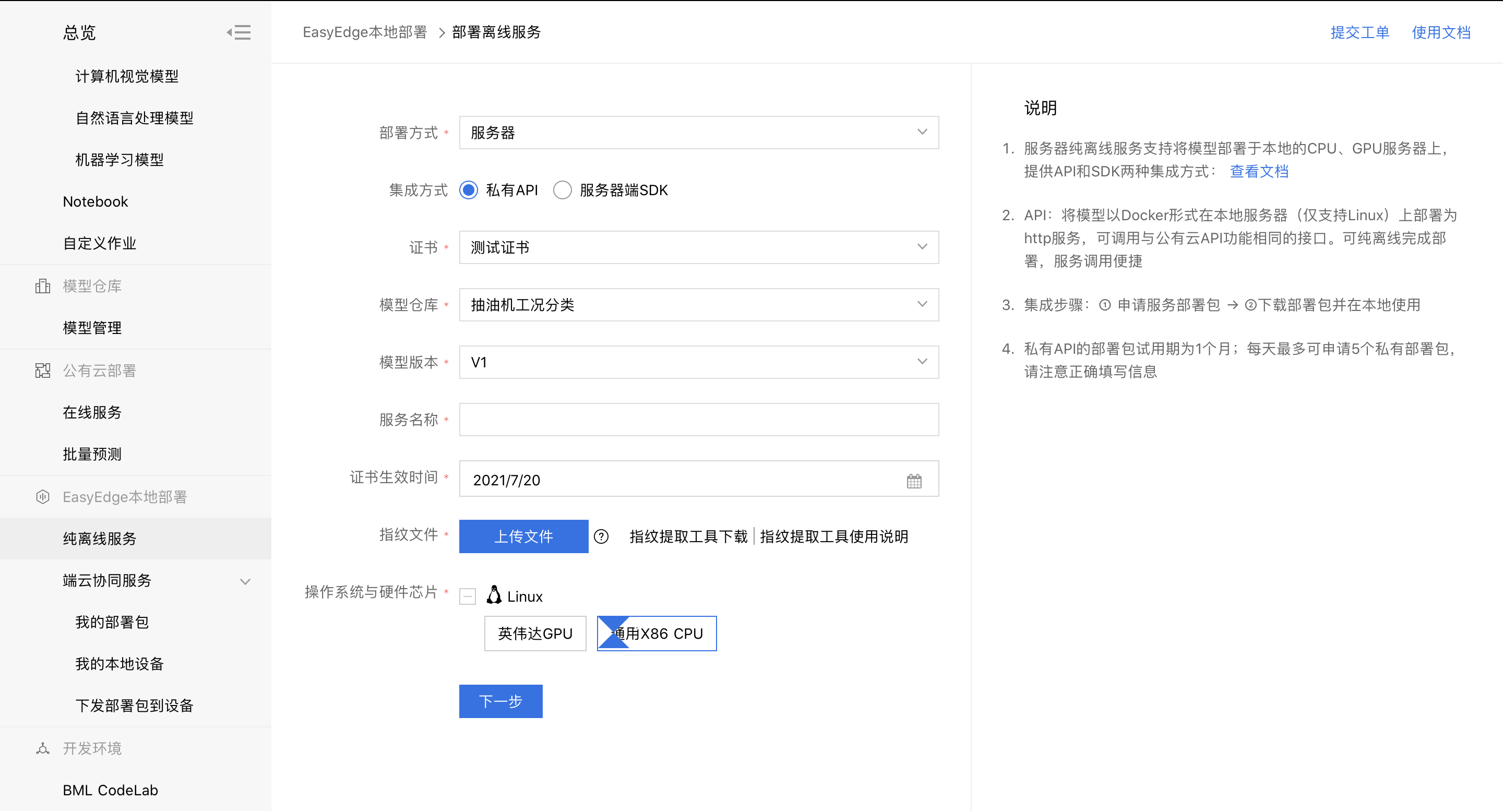Open the 查看文档 link in 说明
Screen dimensions: 1503x812
click(x=1259, y=172)
